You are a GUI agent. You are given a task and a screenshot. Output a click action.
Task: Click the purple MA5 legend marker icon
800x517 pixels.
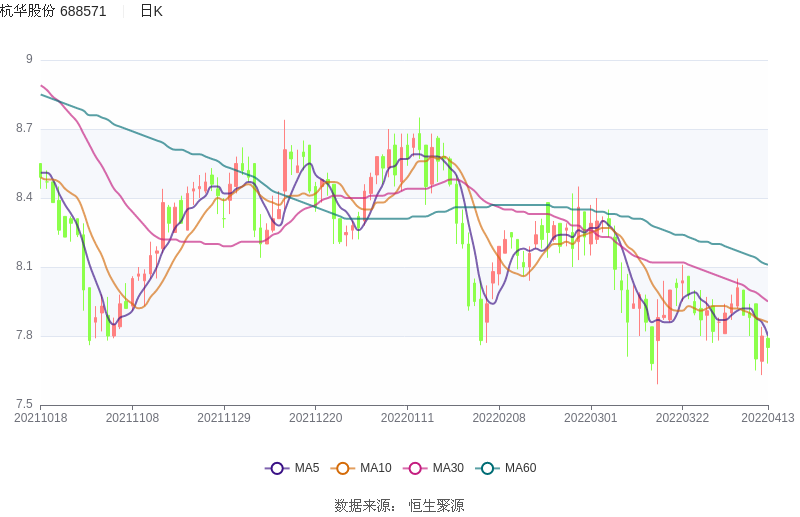point(278,468)
